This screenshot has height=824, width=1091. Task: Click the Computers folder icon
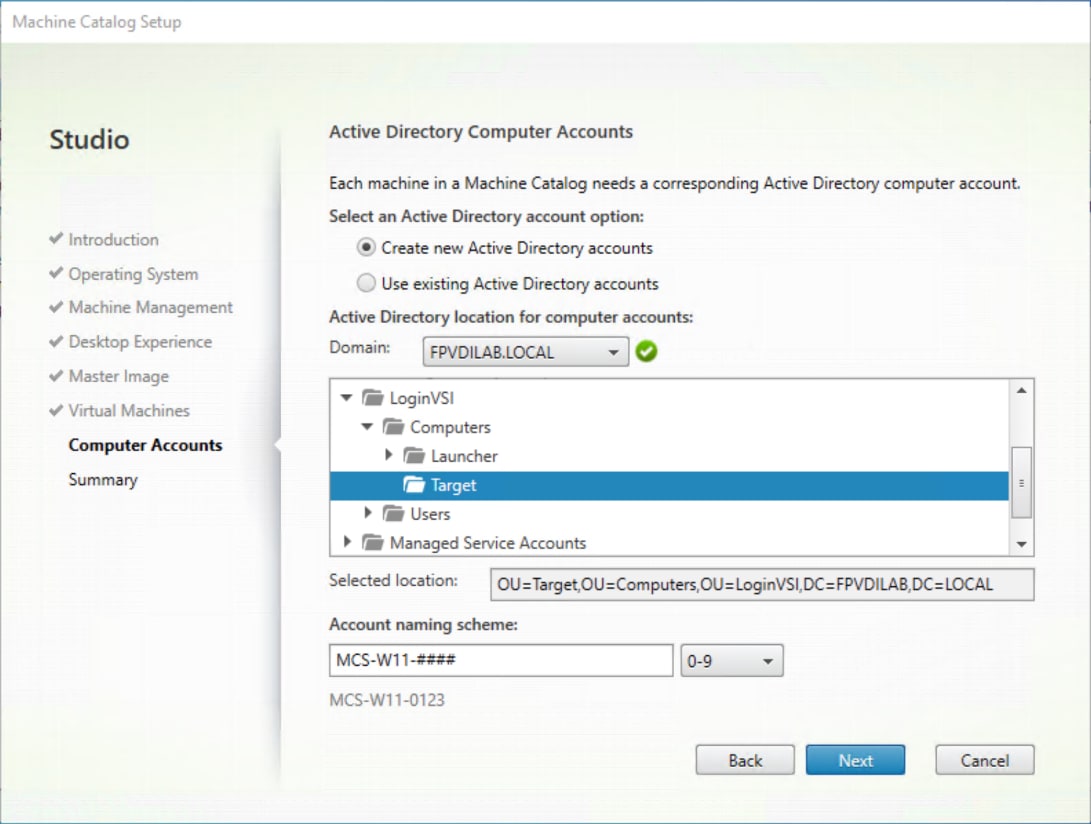393,427
